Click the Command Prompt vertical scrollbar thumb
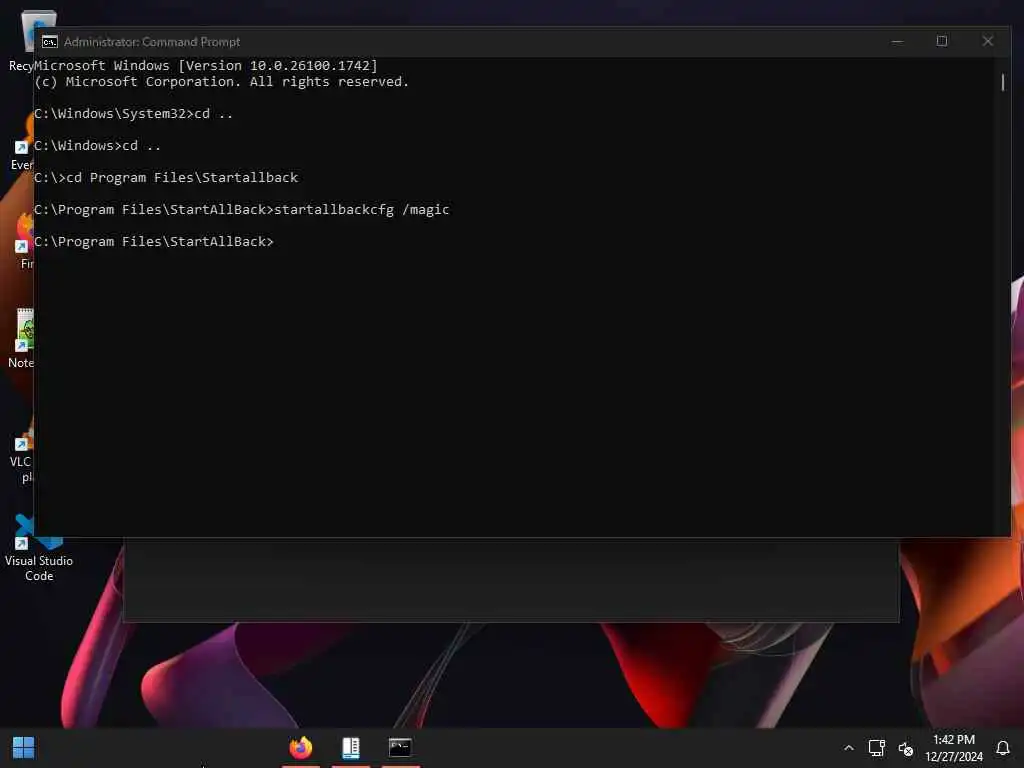The width and height of the screenshot is (1024, 768). 1002,82
